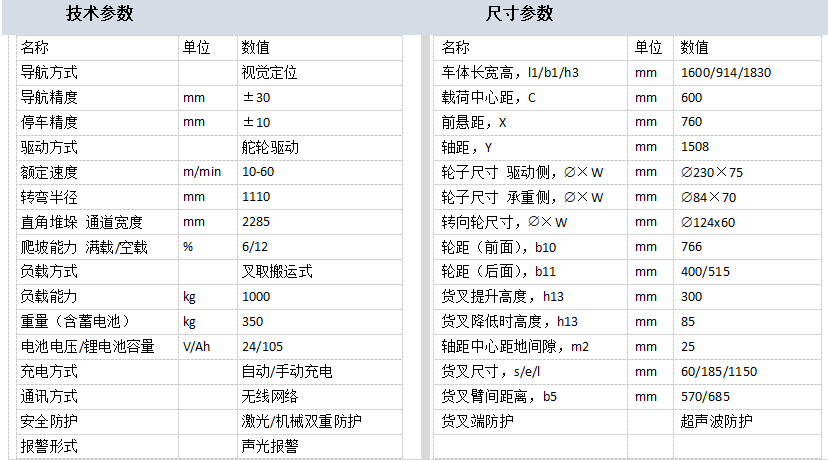Click the 爬坡能力 满载/空载 cell
The width and height of the screenshot is (828, 460).
pyautogui.click(x=98, y=247)
